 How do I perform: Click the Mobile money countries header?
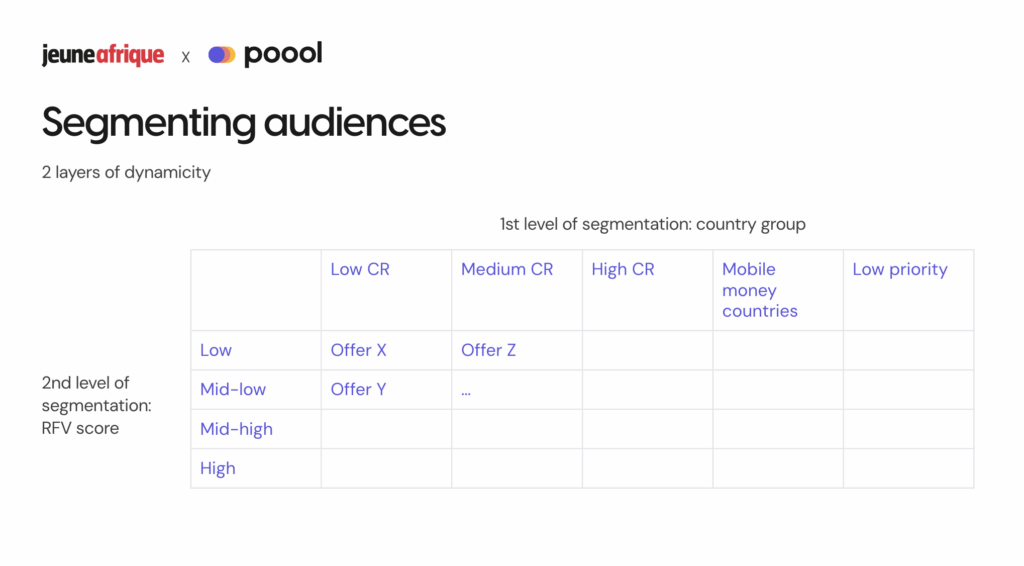pos(760,290)
